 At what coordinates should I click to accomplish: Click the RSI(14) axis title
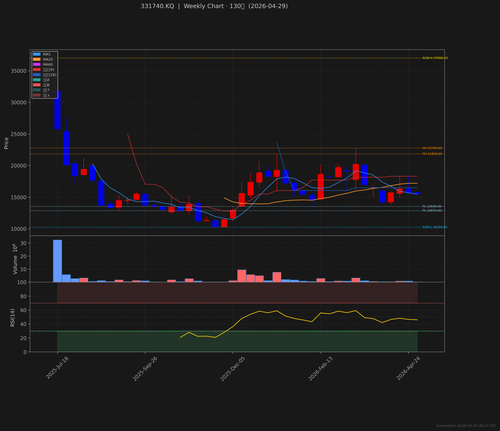tap(12, 317)
